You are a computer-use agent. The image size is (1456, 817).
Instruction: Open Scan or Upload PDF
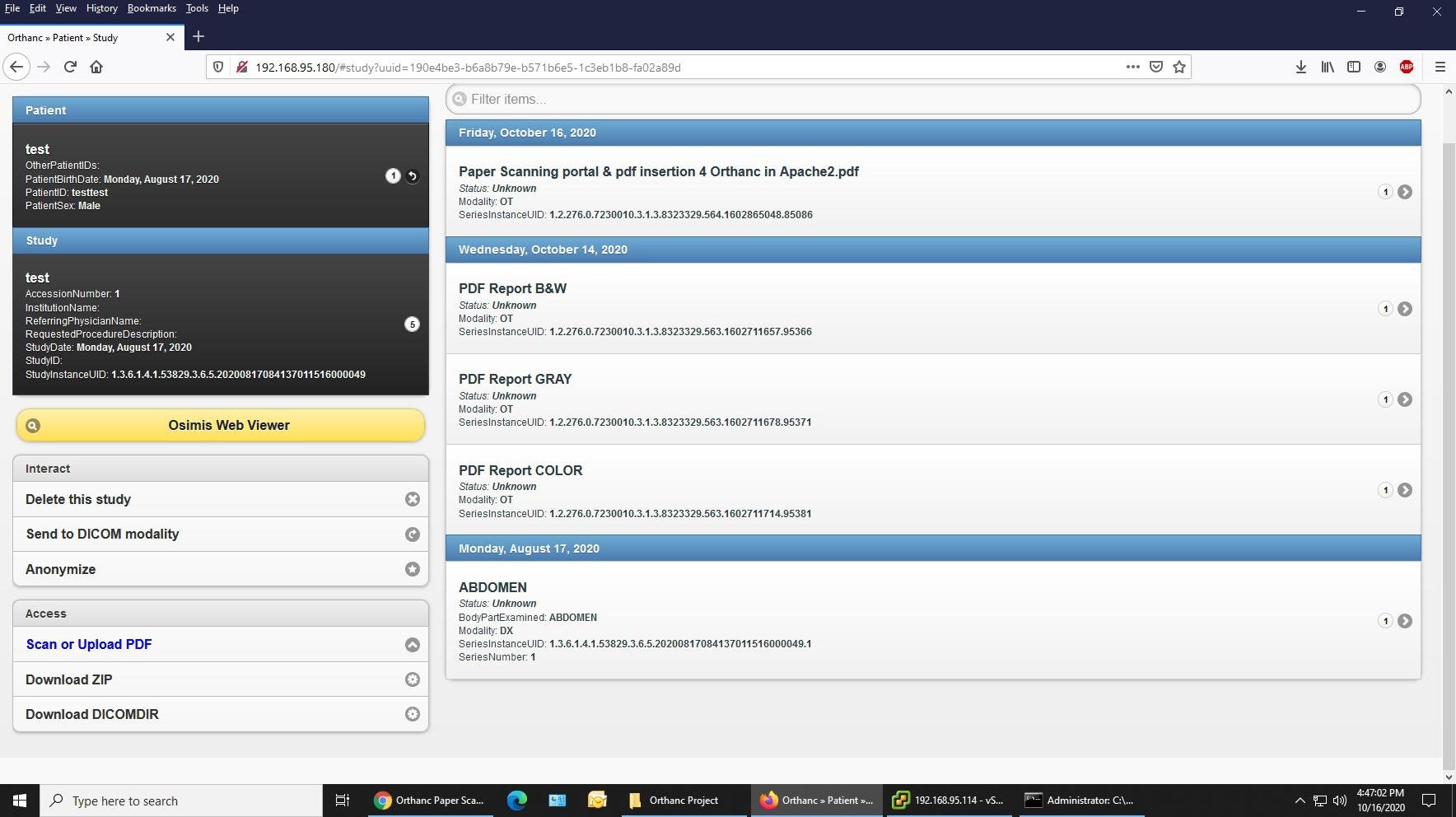tap(221, 644)
